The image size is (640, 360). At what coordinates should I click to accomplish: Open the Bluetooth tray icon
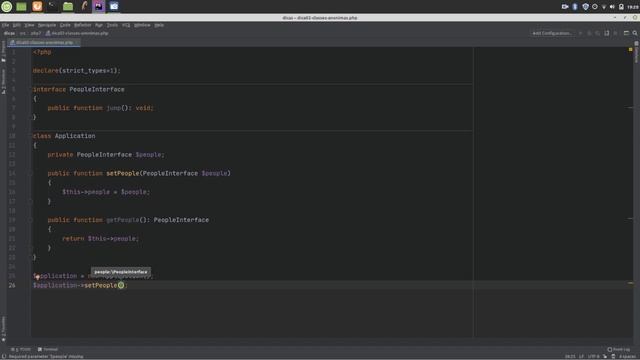(575, 7)
